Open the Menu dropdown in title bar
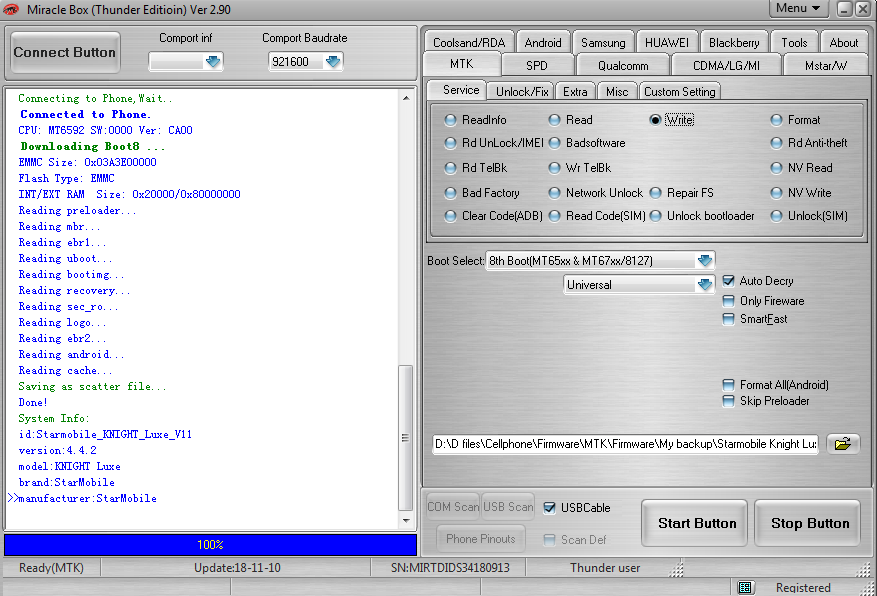Image resolution: width=877 pixels, height=596 pixels. tap(798, 8)
